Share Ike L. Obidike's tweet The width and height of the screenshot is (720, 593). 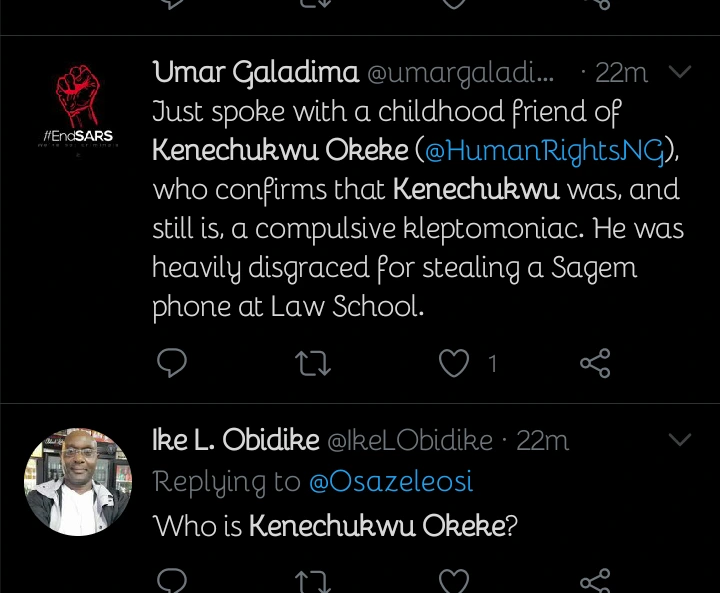point(596,580)
